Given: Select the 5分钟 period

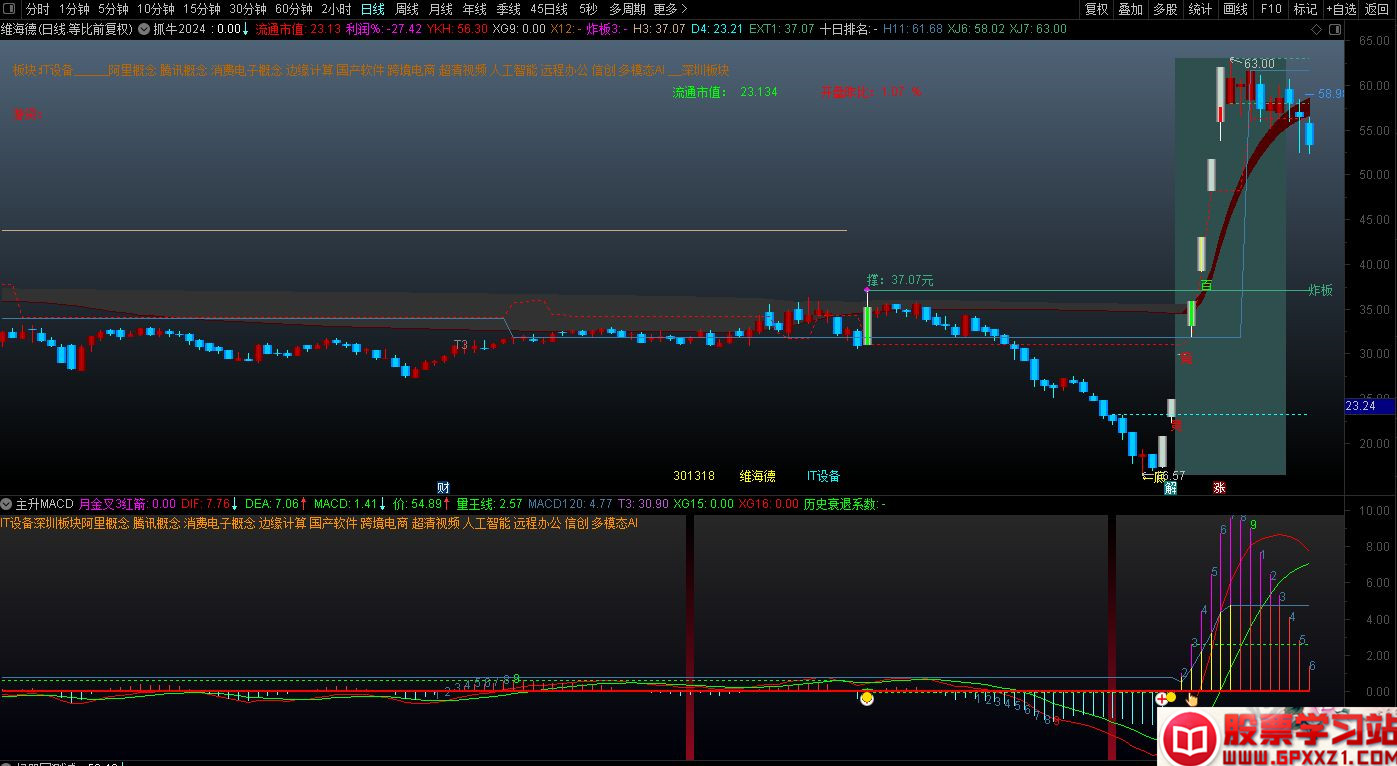Looking at the screenshot, I should click(113, 9).
